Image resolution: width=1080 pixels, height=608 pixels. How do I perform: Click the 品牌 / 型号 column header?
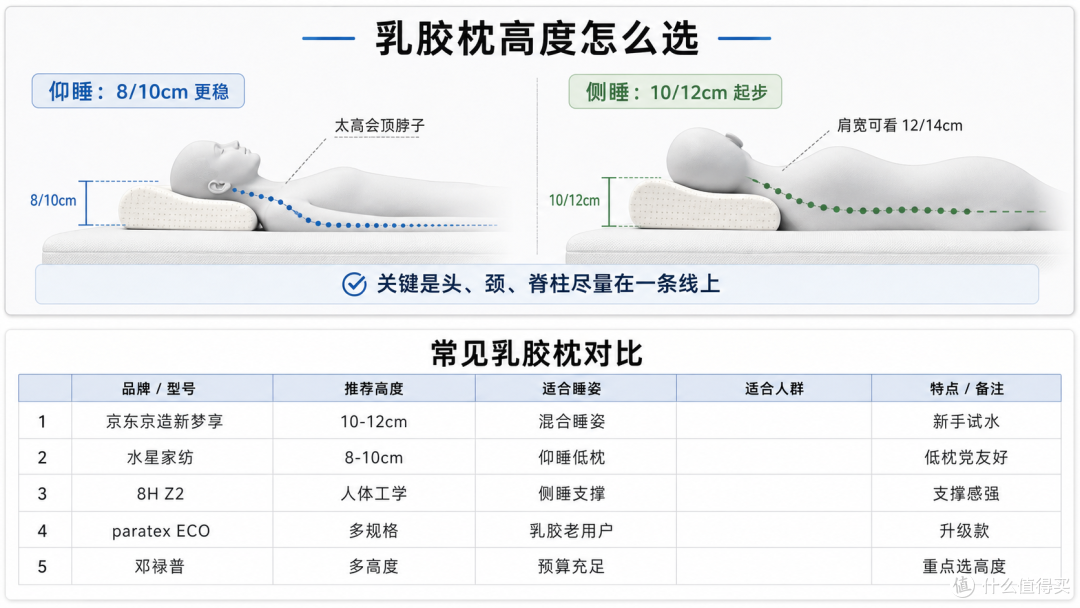coord(172,388)
